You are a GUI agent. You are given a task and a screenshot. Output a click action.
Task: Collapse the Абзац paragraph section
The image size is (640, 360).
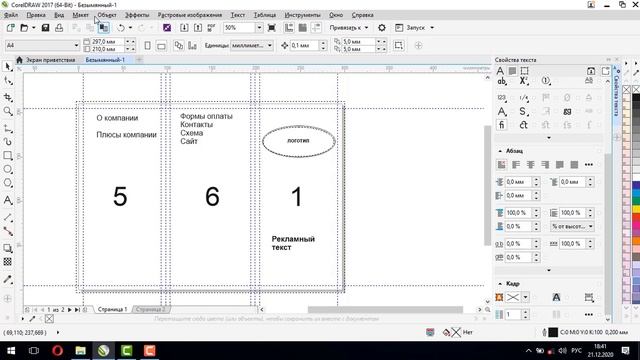pyautogui.click(x=500, y=151)
